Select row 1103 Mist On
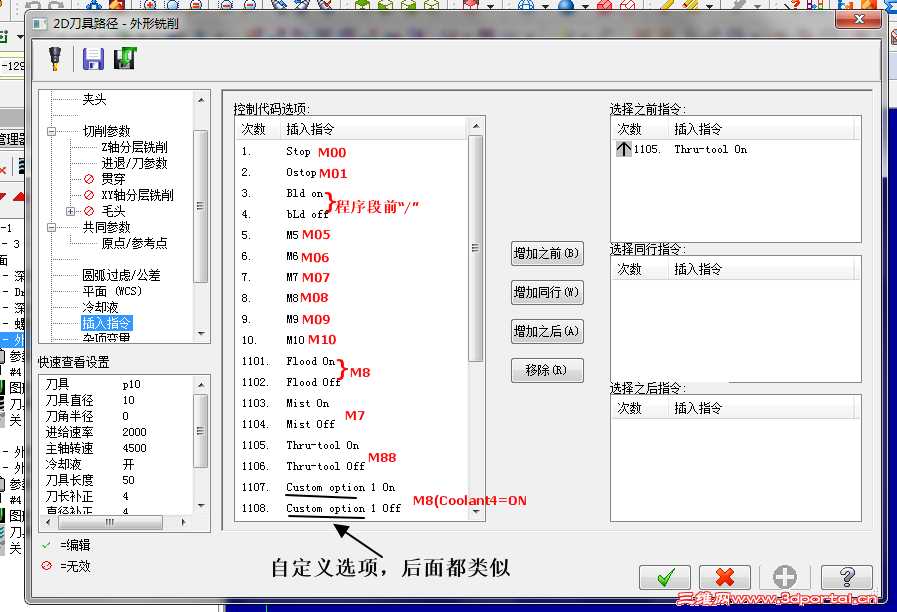Viewport: 897px width, 612px height. coord(351,403)
